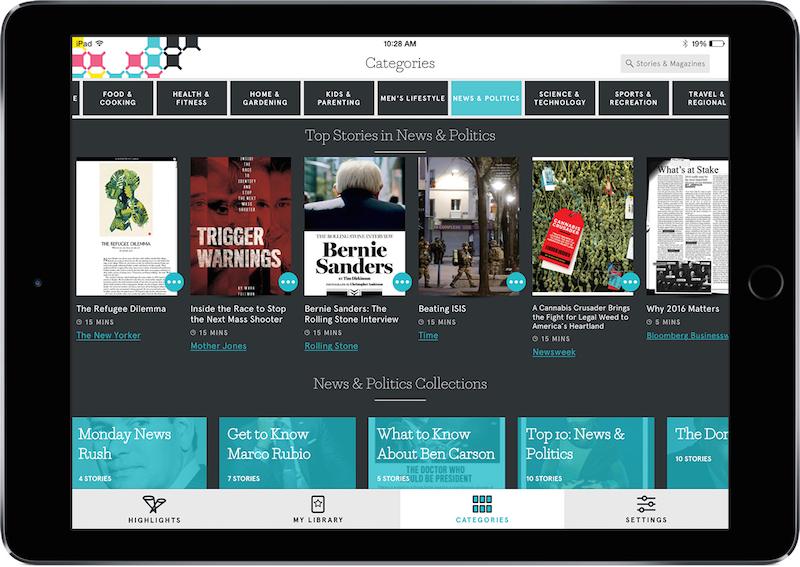
Task: Tap more options on Beating ISIS cover
Action: pos(516,282)
